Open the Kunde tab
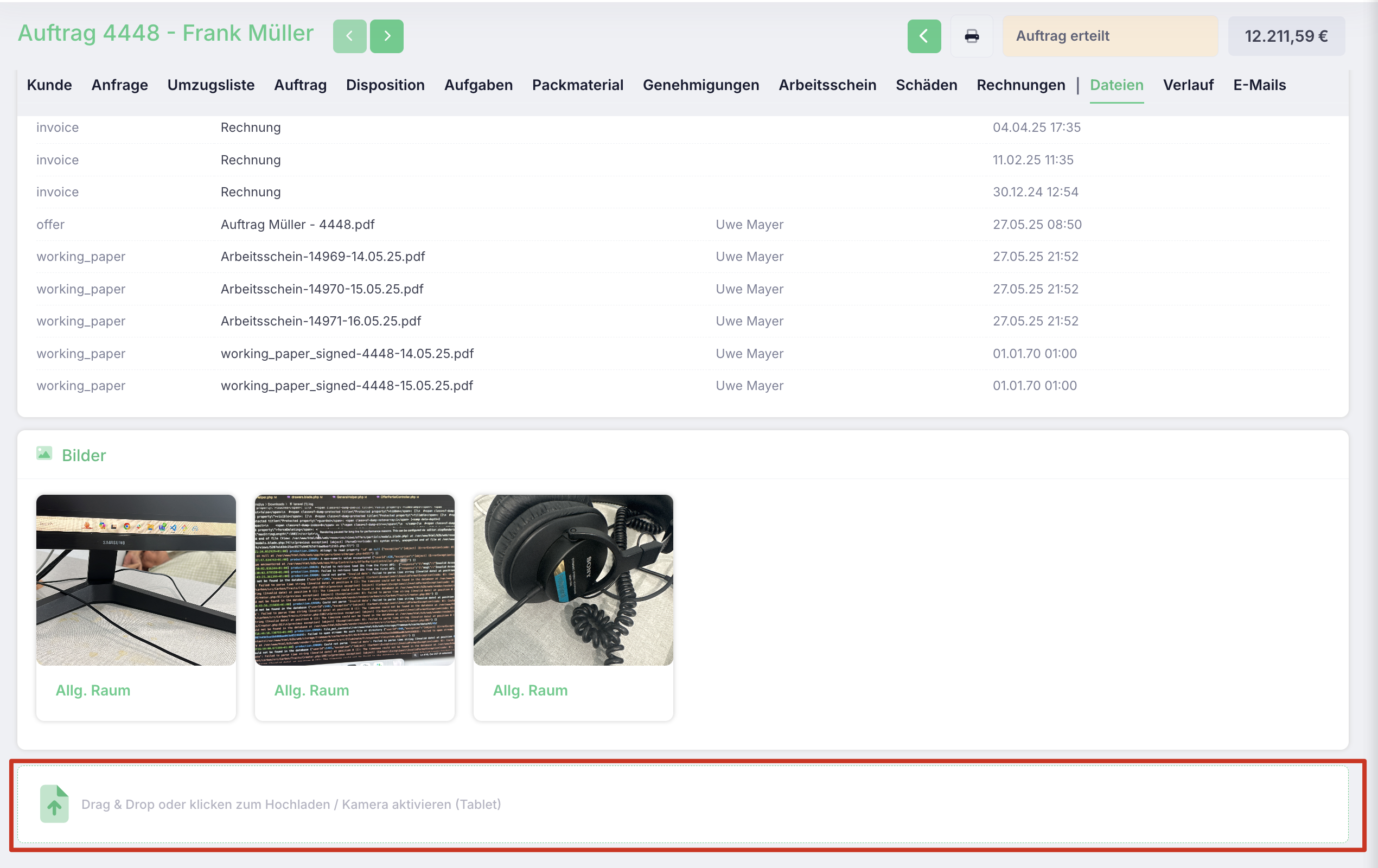The width and height of the screenshot is (1378, 868). pos(49,85)
